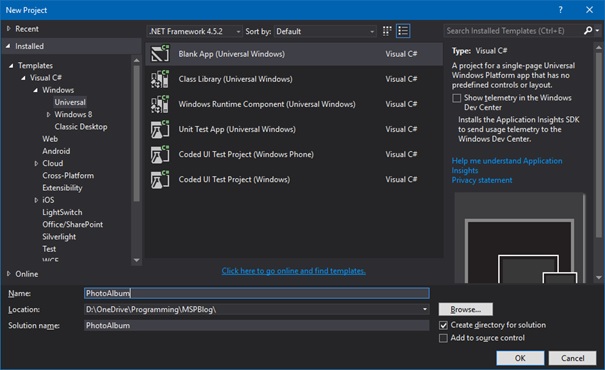Image resolution: width=605 pixels, height=370 pixels.
Task: Click the Browse... button
Action: pyautogui.click(x=465, y=309)
